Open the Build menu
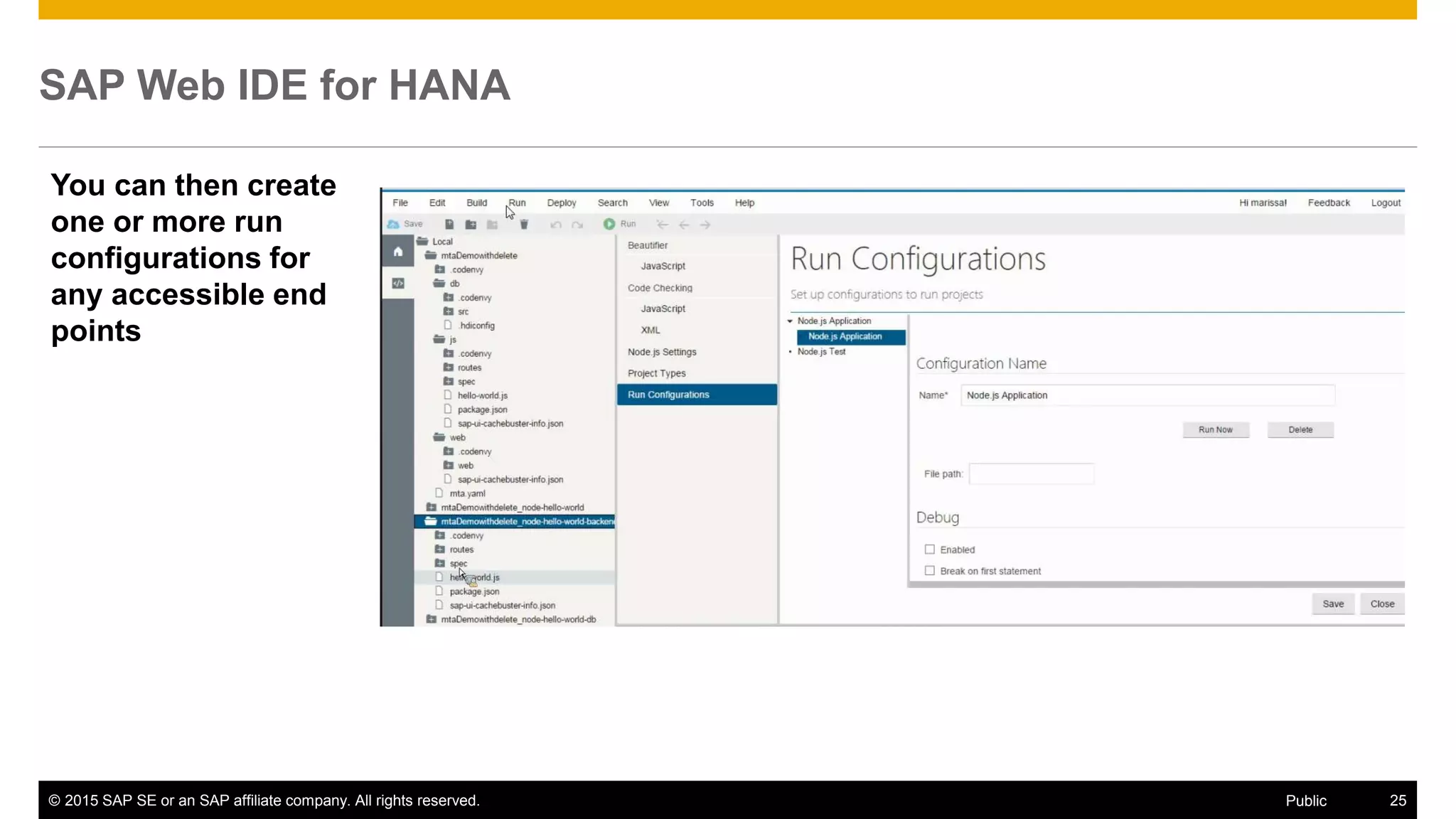This screenshot has width=1456, height=819. (476, 203)
